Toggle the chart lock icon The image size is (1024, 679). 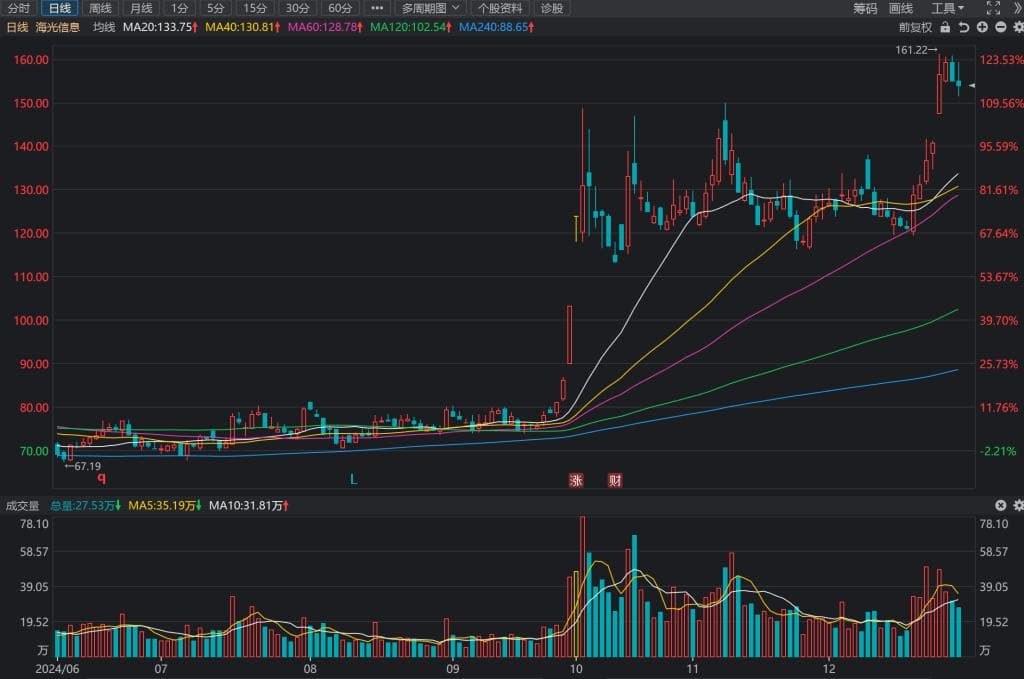[945, 27]
